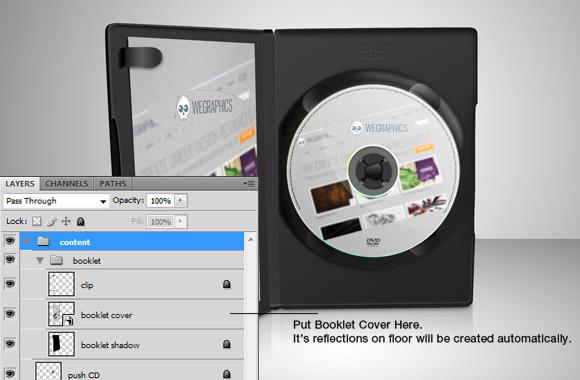The image size is (580, 380).
Task: Select the push CD layer thumbnail
Action: tap(48, 371)
